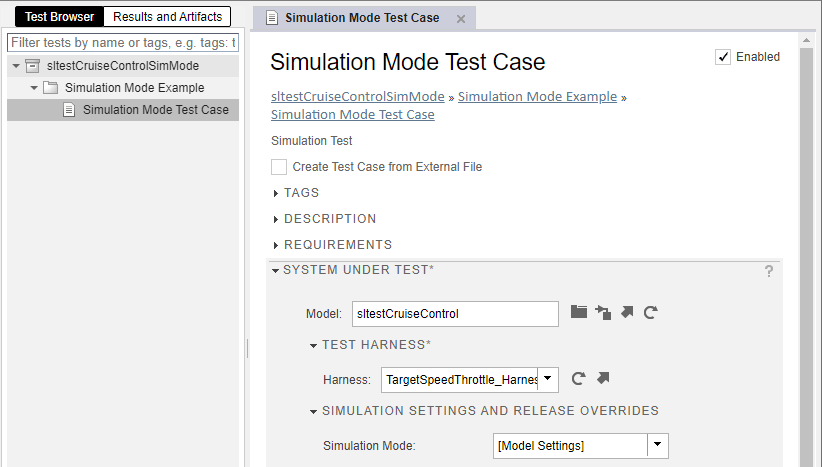Image resolution: width=822 pixels, height=467 pixels.
Task: Check Create Test Case from External File
Action: point(279,167)
